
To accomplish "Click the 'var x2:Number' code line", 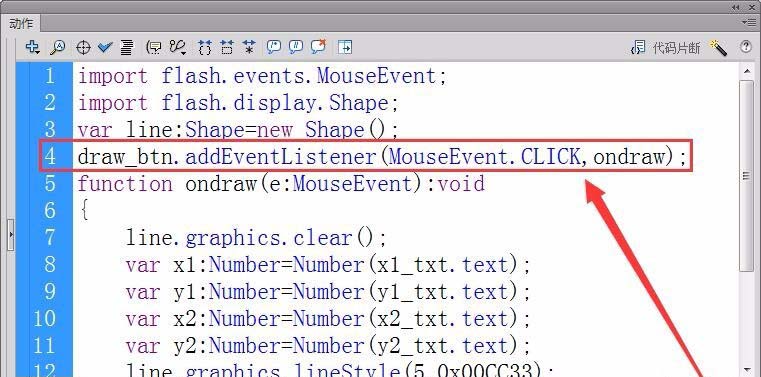I will click(x=328, y=319).
